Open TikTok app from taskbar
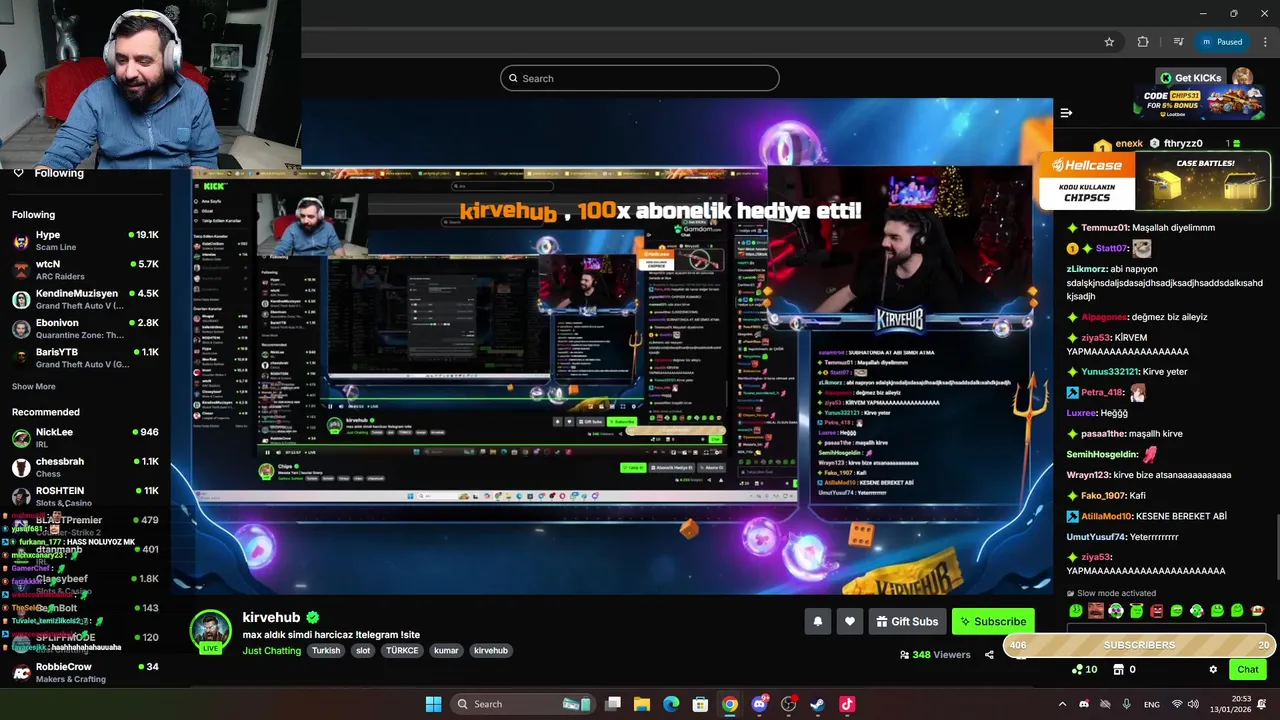Viewport: 1280px width, 720px height. click(847, 704)
